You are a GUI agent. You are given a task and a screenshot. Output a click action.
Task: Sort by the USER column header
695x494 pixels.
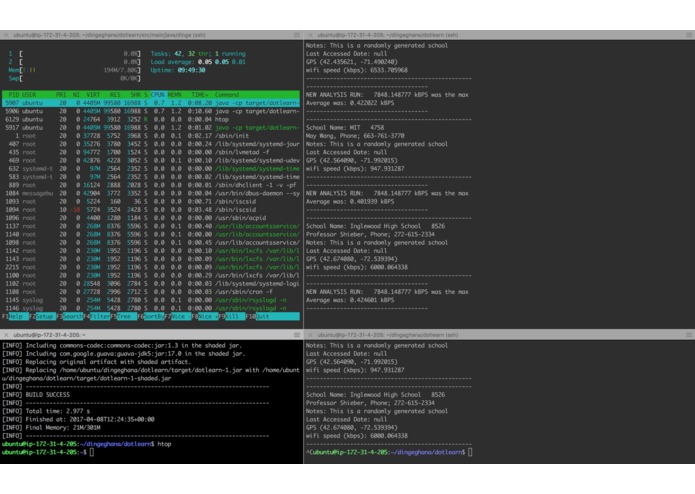(29, 95)
